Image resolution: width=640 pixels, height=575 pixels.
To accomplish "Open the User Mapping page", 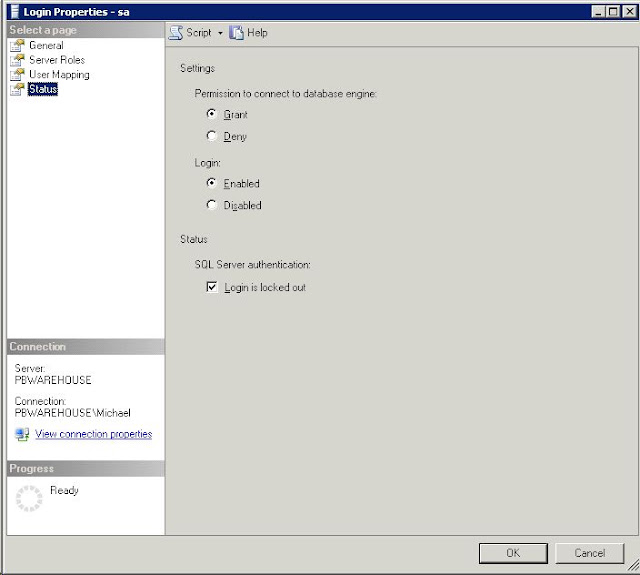I will [59, 75].
